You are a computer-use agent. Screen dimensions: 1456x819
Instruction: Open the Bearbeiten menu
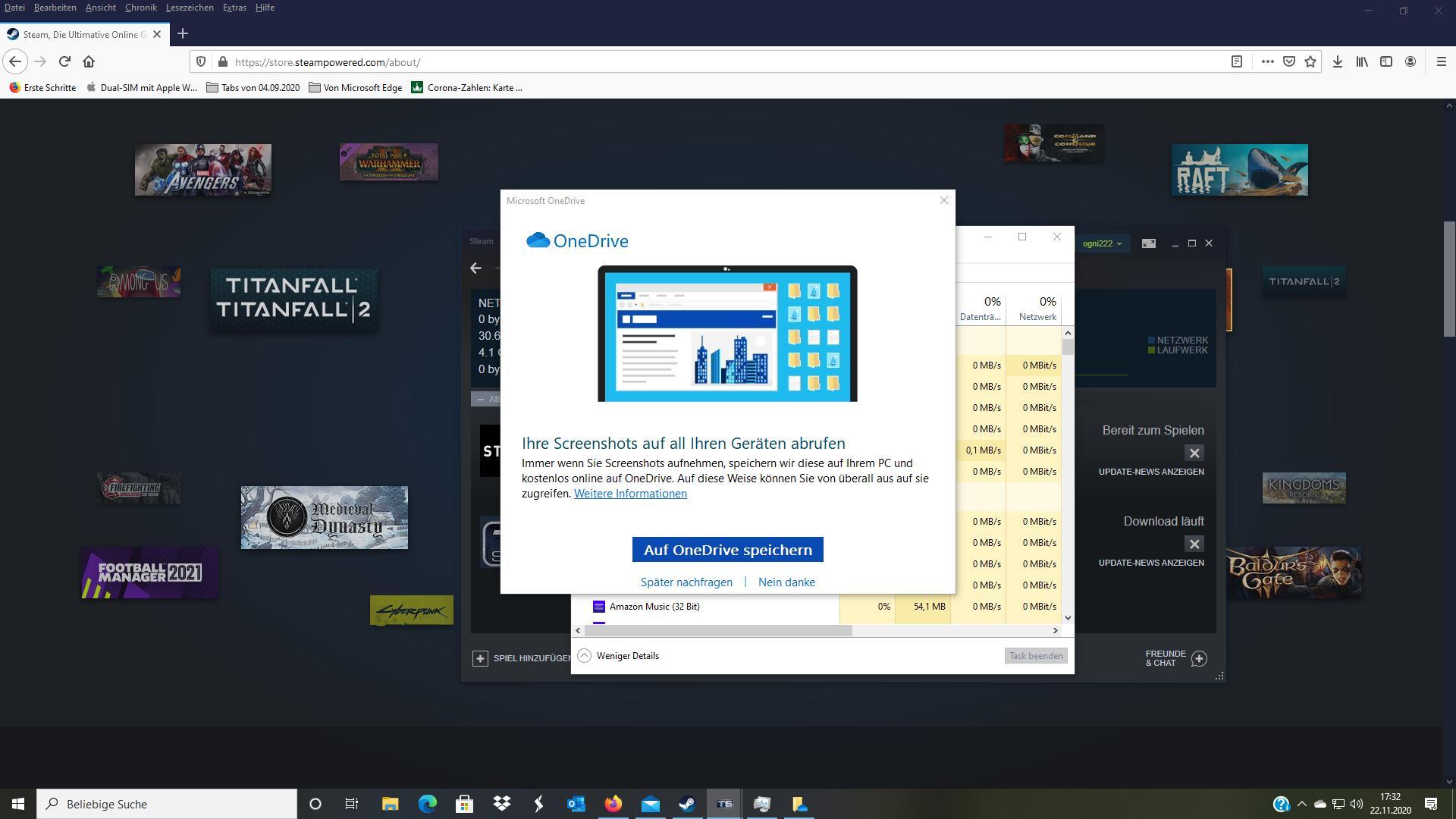point(55,8)
